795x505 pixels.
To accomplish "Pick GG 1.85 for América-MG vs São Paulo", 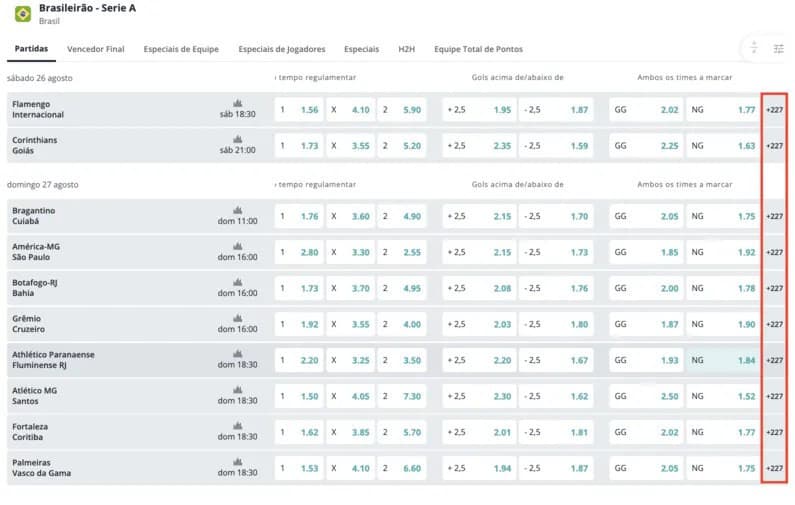I will point(646,252).
